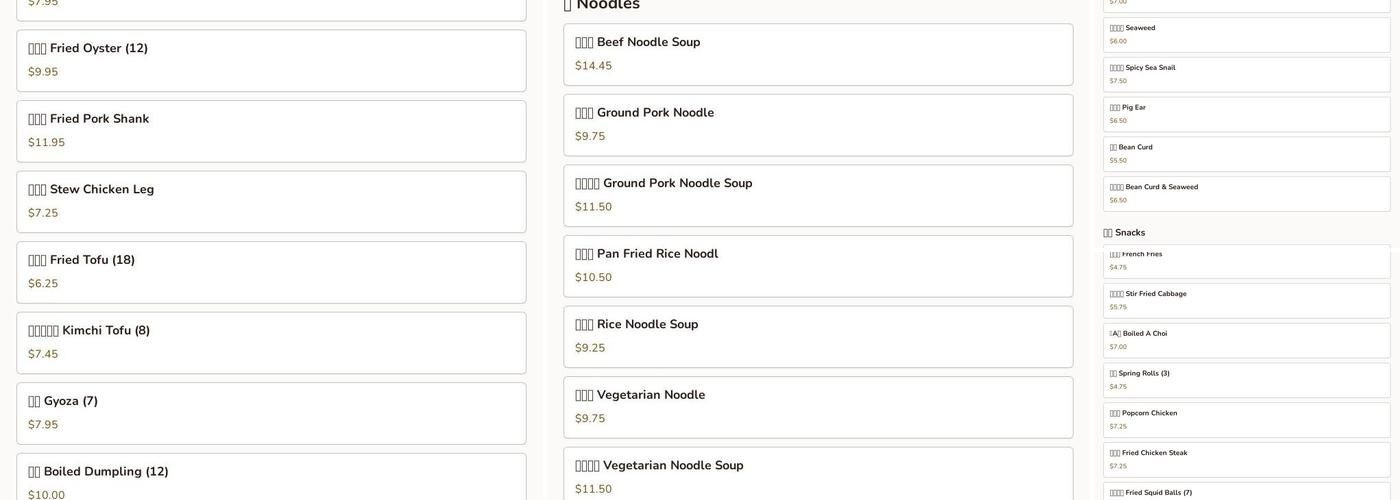Choose the Stir Fried Cabbage snack
This screenshot has width=1400, height=500.
(x=1246, y=300)
